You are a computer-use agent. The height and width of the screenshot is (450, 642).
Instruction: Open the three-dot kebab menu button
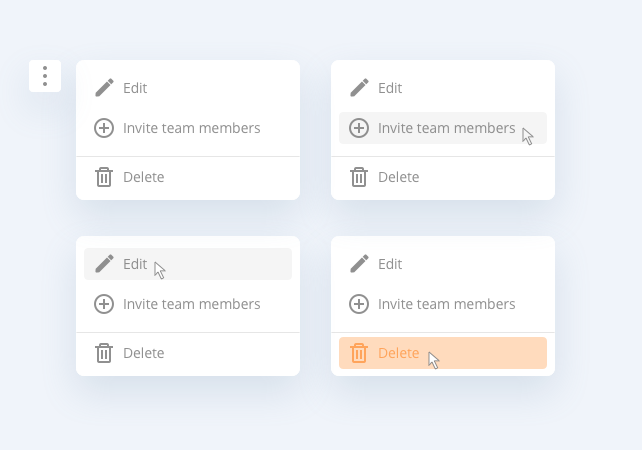point(45,76)
